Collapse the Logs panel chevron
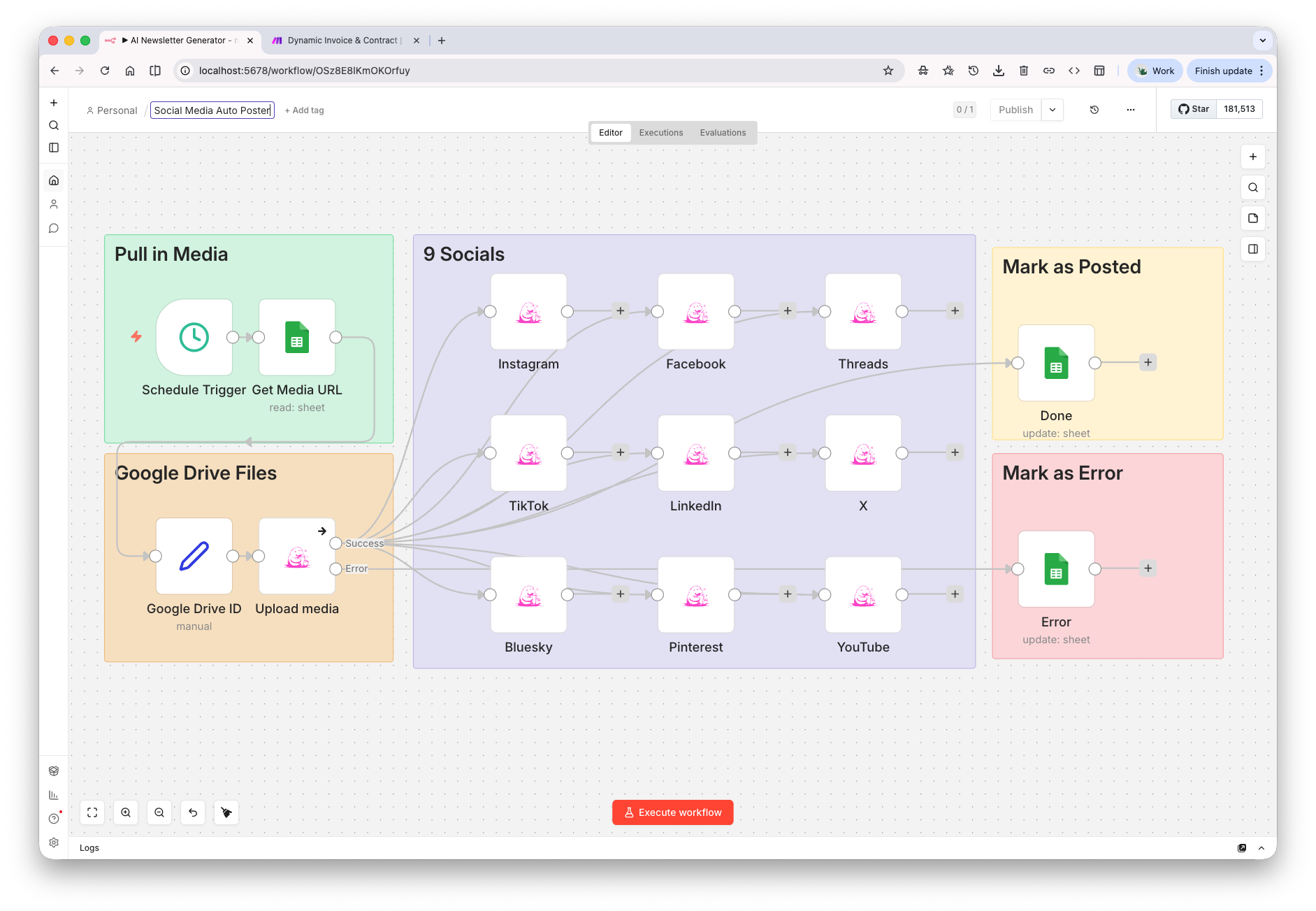Image resolution: width=1316 pixels, height=911 pixels. click(x=1261, y=847)
